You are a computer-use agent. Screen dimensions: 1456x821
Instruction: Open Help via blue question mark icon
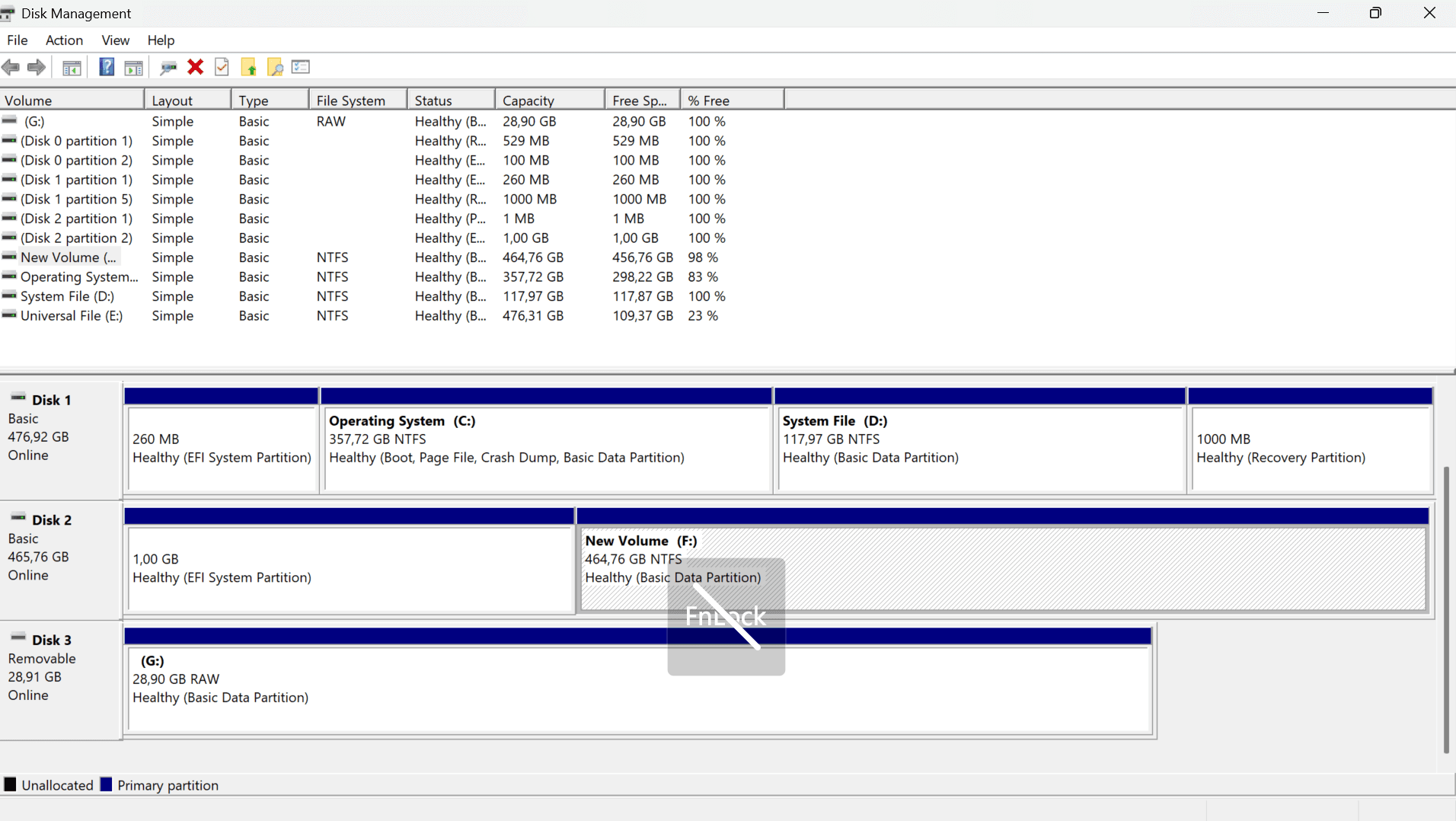click(x=107, y=67)
